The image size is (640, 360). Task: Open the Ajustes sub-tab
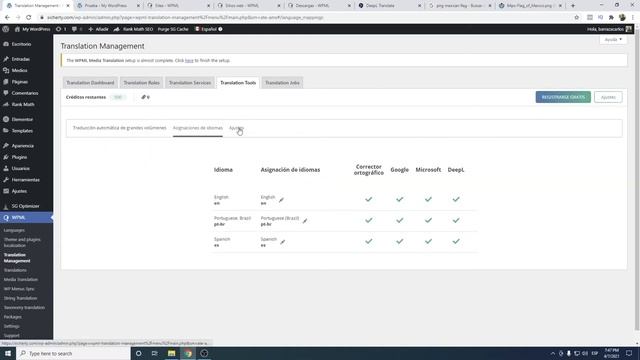pos(236,128)
